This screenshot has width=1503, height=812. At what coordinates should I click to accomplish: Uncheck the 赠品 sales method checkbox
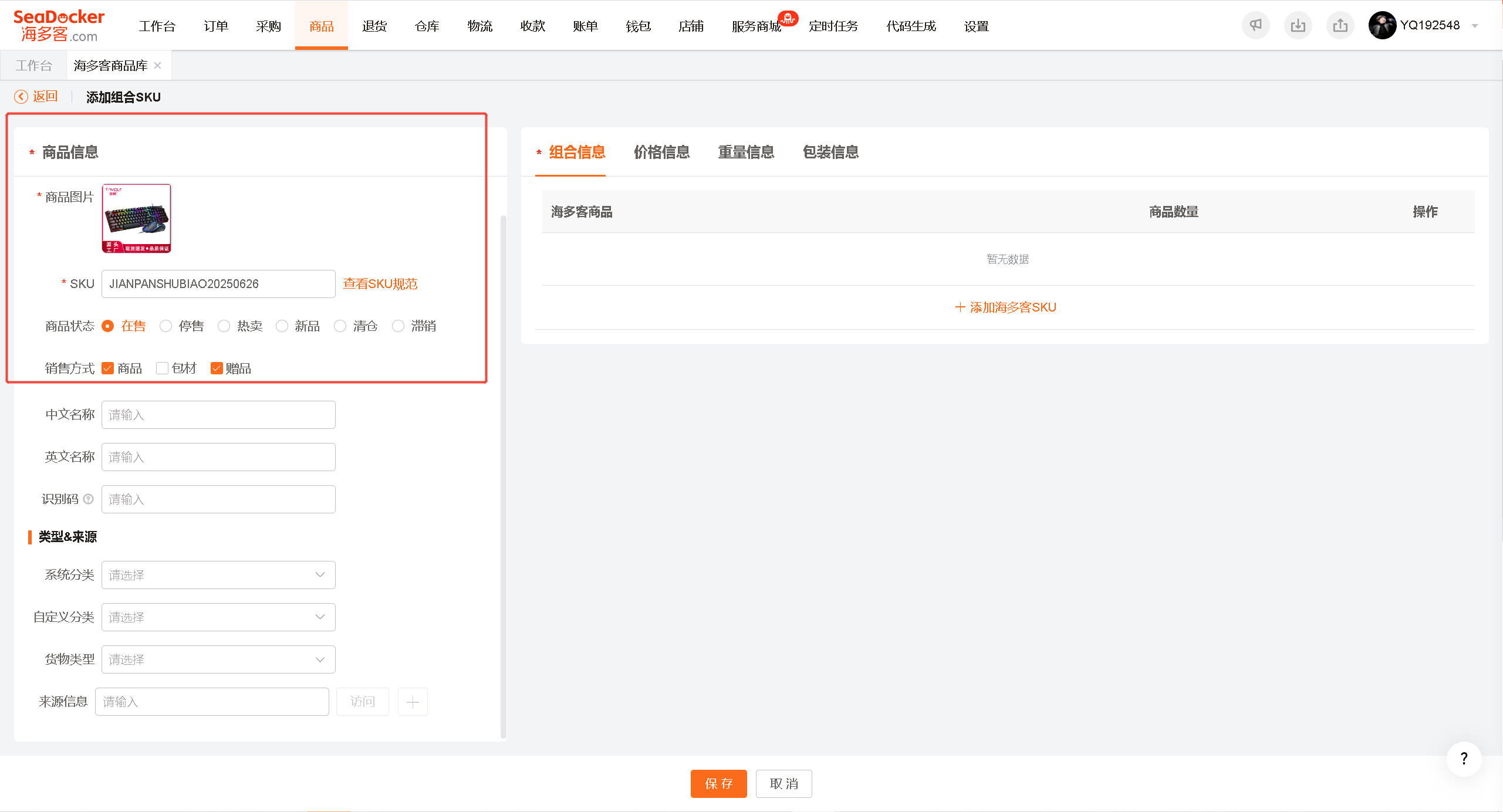[x=217, y=368]
